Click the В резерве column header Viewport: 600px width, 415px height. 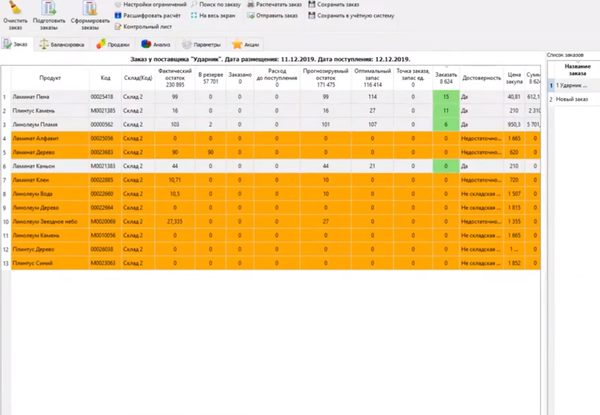(x=210, y=78)
